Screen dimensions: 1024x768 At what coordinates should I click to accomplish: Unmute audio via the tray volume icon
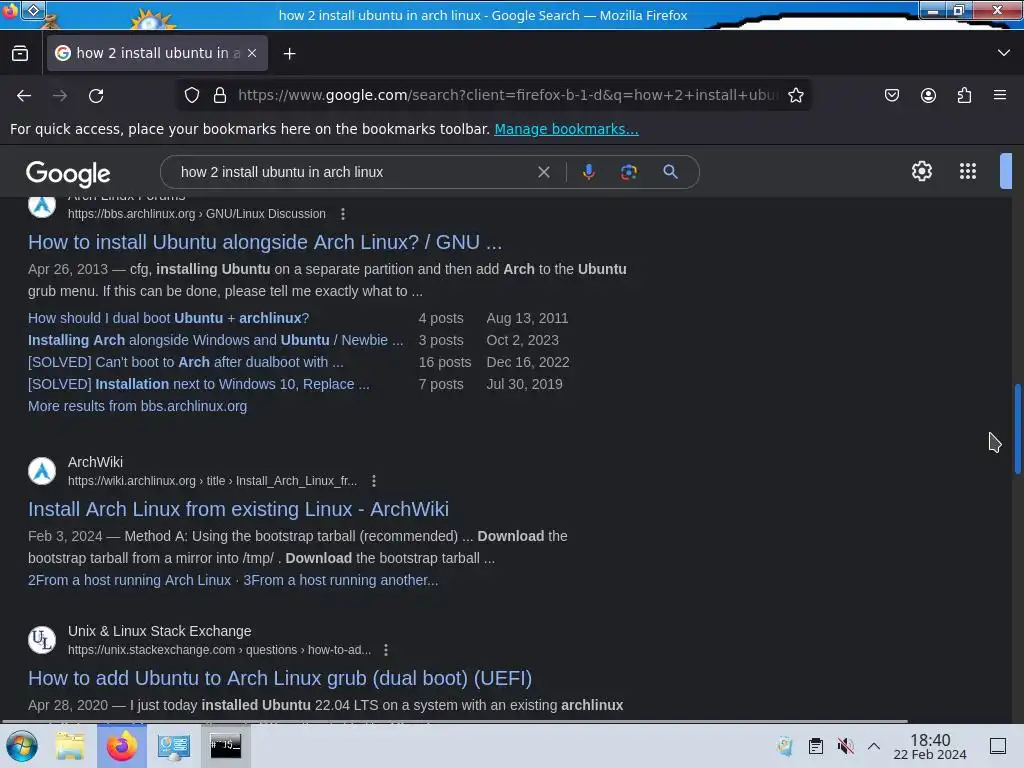pos(846,746)
